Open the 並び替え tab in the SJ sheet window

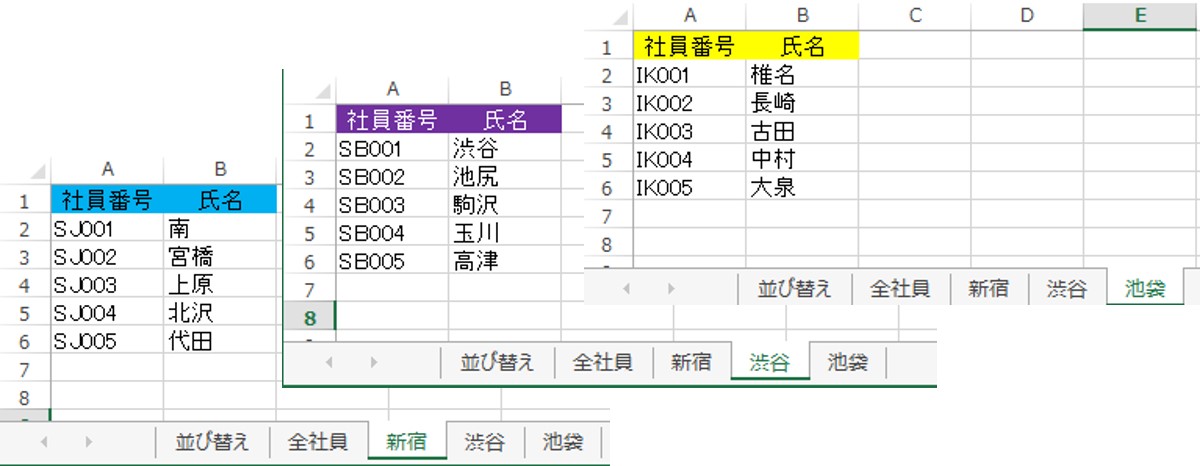click(212, 441)
